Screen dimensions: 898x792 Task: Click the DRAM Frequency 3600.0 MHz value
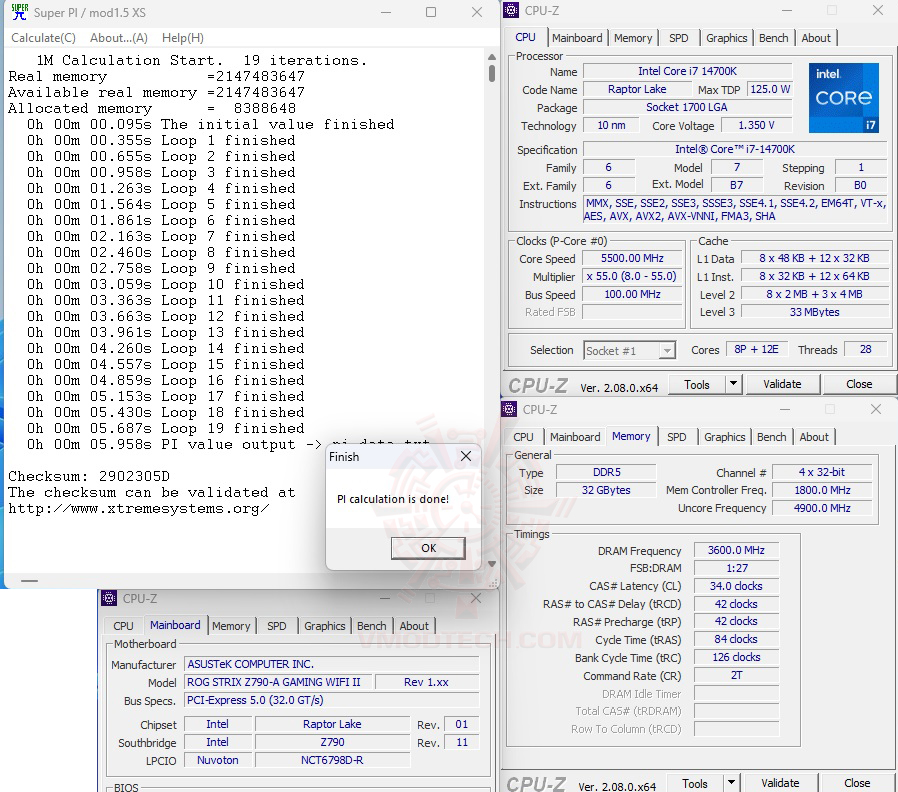point(736,550)
